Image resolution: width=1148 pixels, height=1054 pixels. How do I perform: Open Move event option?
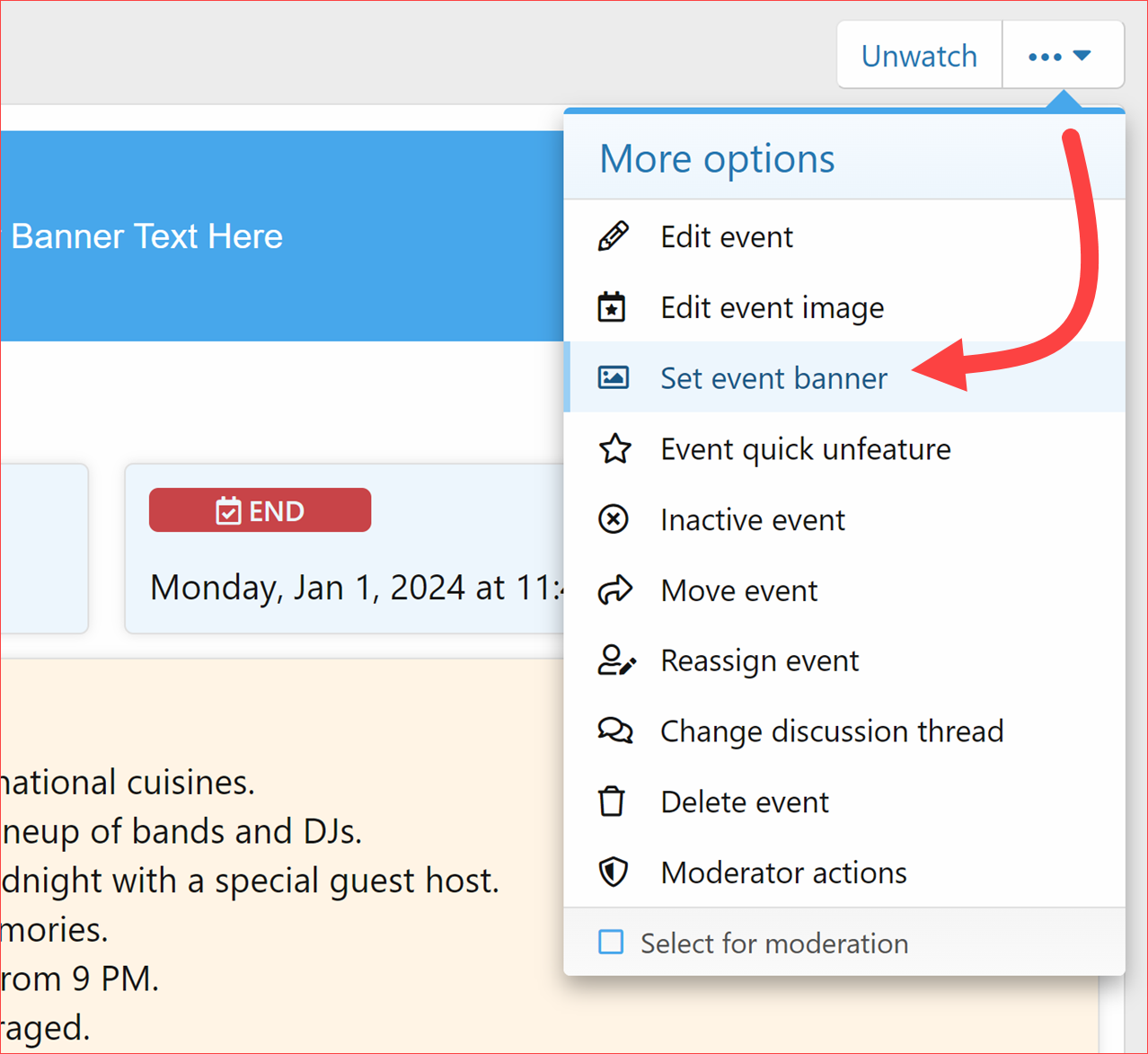[844, 590]
